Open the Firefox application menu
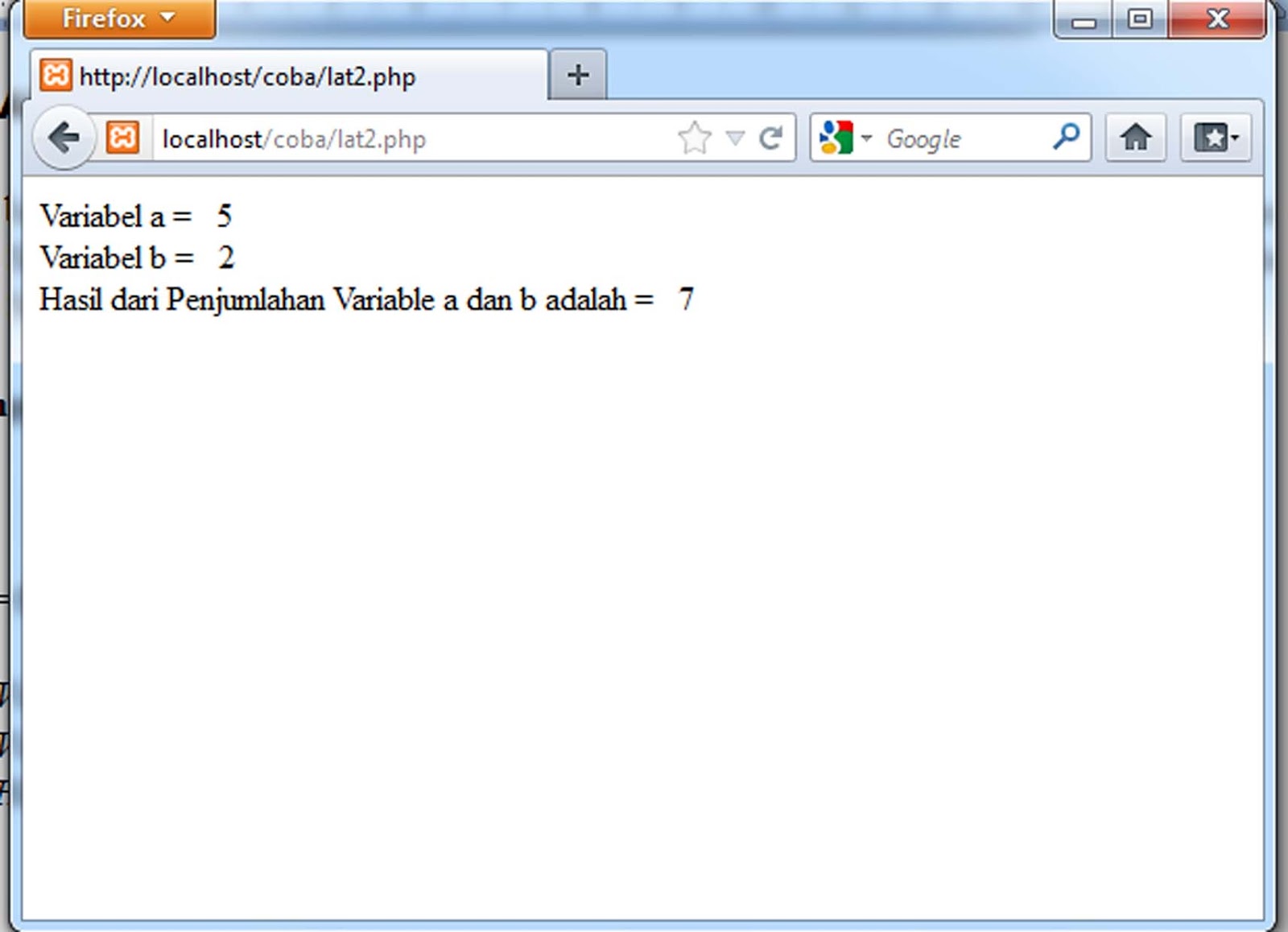1288x932 pixels. 118,18
